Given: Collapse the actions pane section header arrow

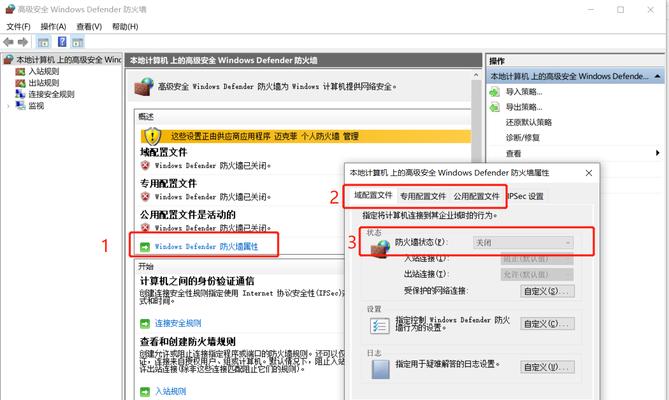Looking at the screenshot, I should point(657,76).
